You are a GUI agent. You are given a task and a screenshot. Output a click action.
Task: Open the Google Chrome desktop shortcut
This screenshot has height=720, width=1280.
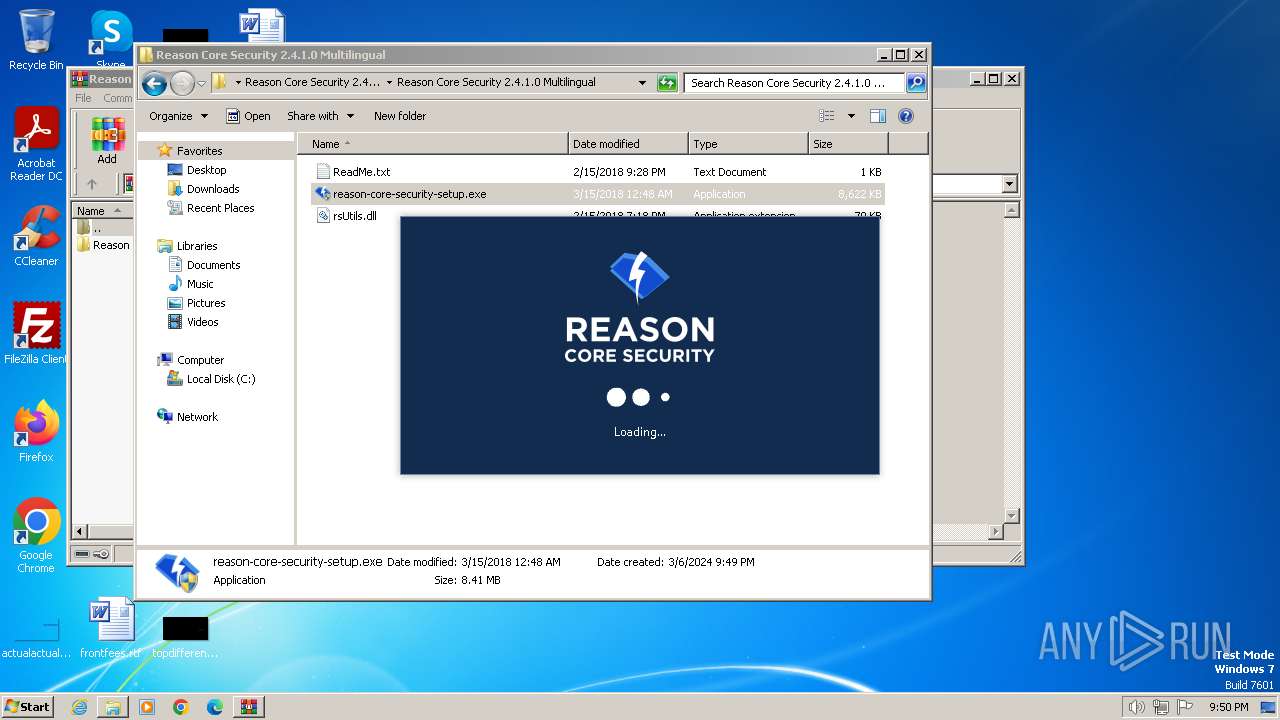pos(36,536)
